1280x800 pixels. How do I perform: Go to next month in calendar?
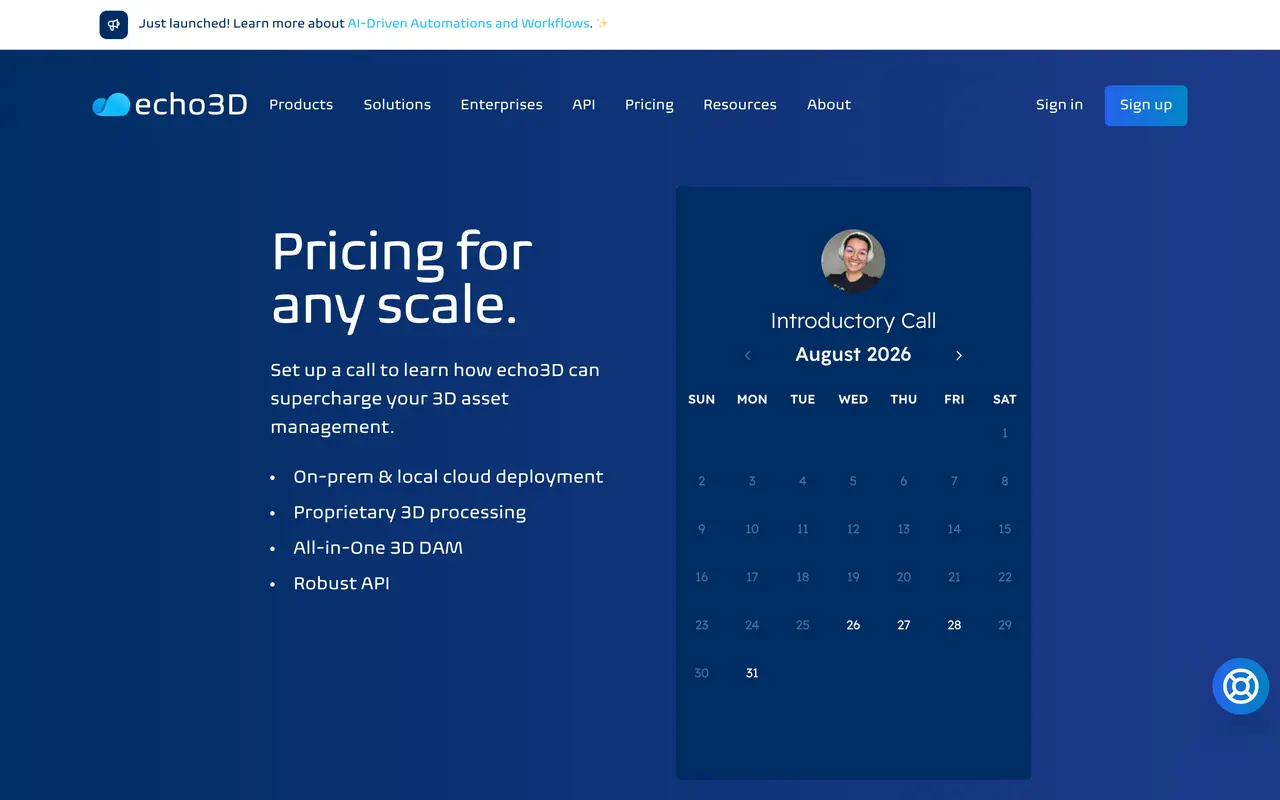[958, 355]
